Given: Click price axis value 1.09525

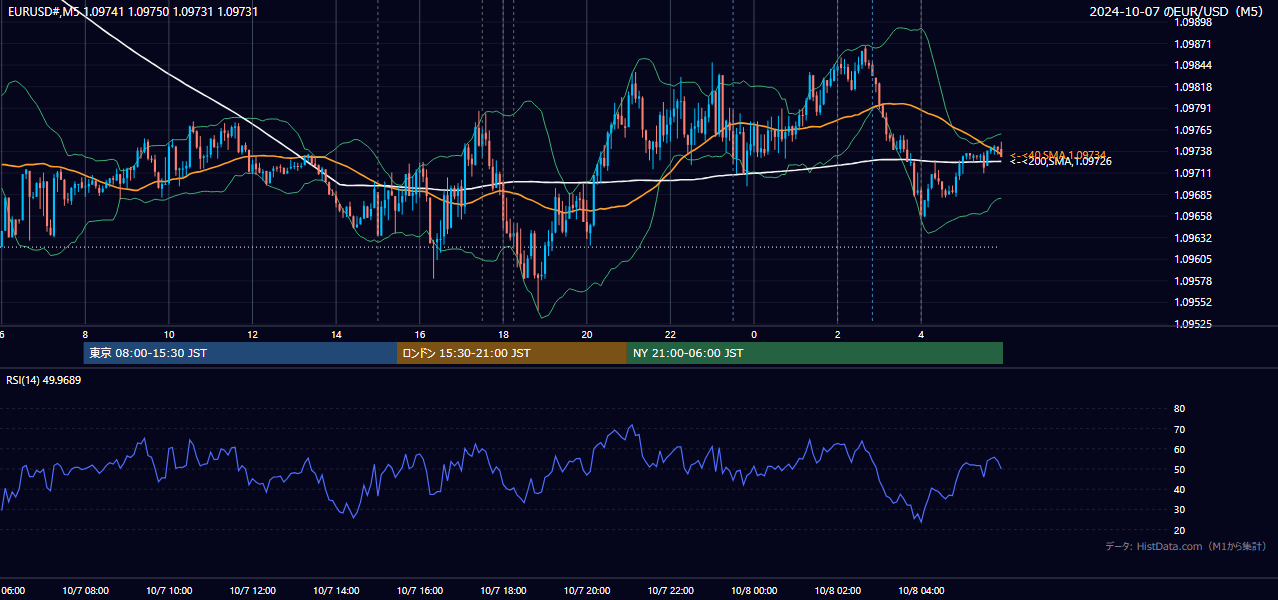Looking at the screenshot, I should [1193, 324].
